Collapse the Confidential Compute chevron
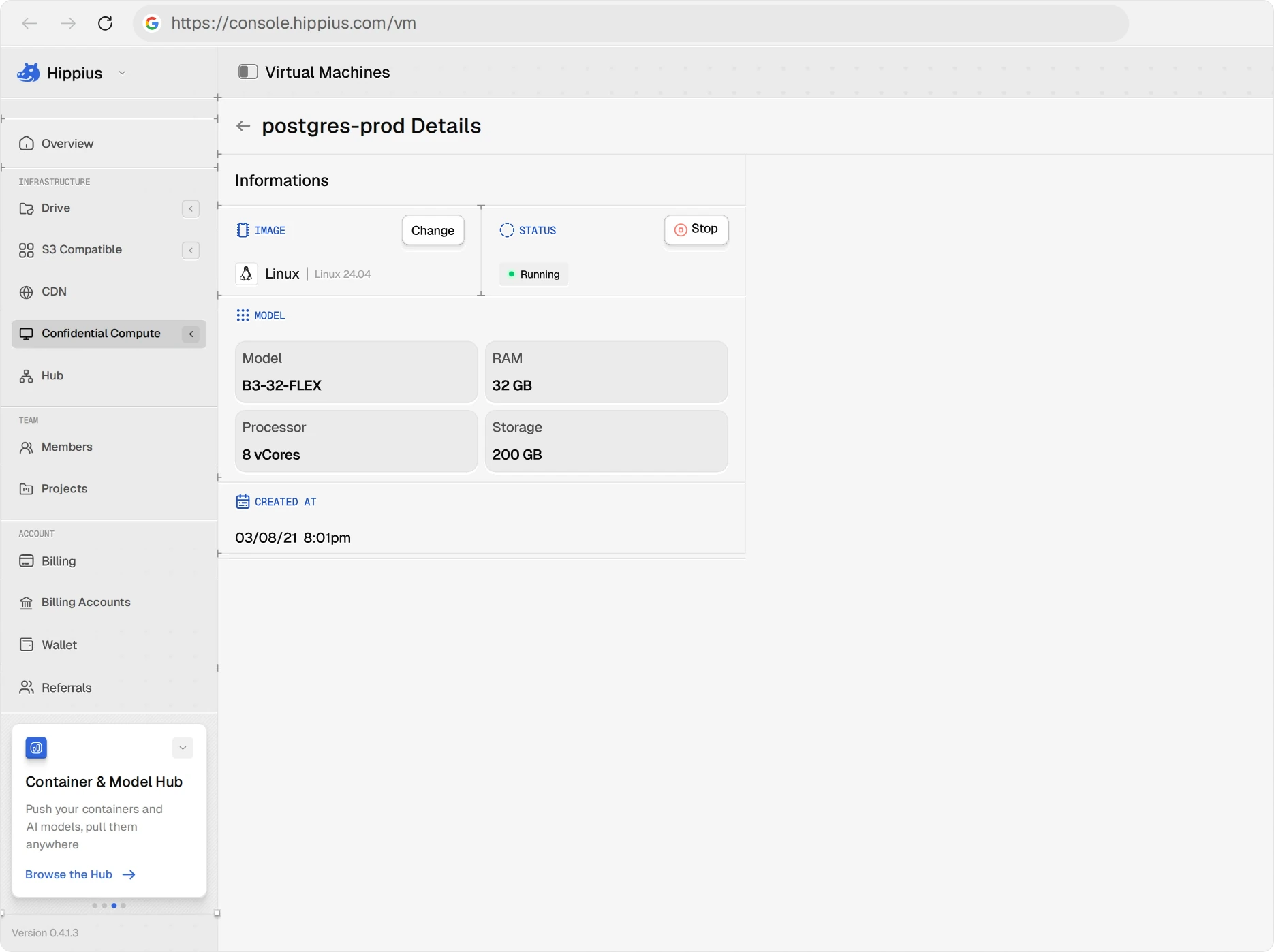Image resolution: width=1274 pixels, height=952 pixels. coord(191,334)
